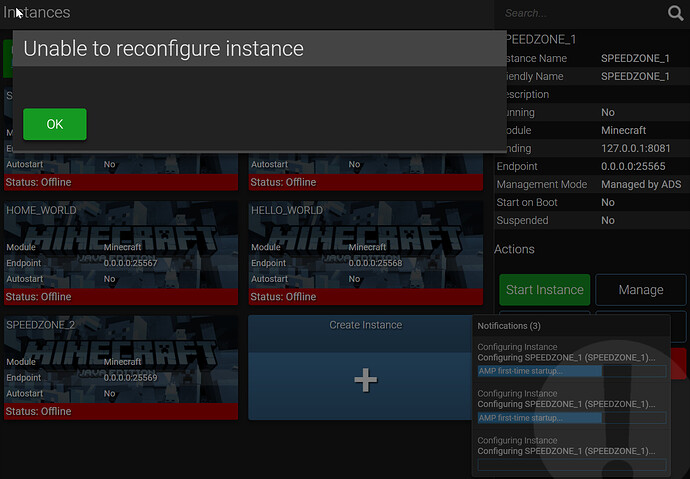Click second notification AMP first-time startup progress bar

[x=572, y=418]
